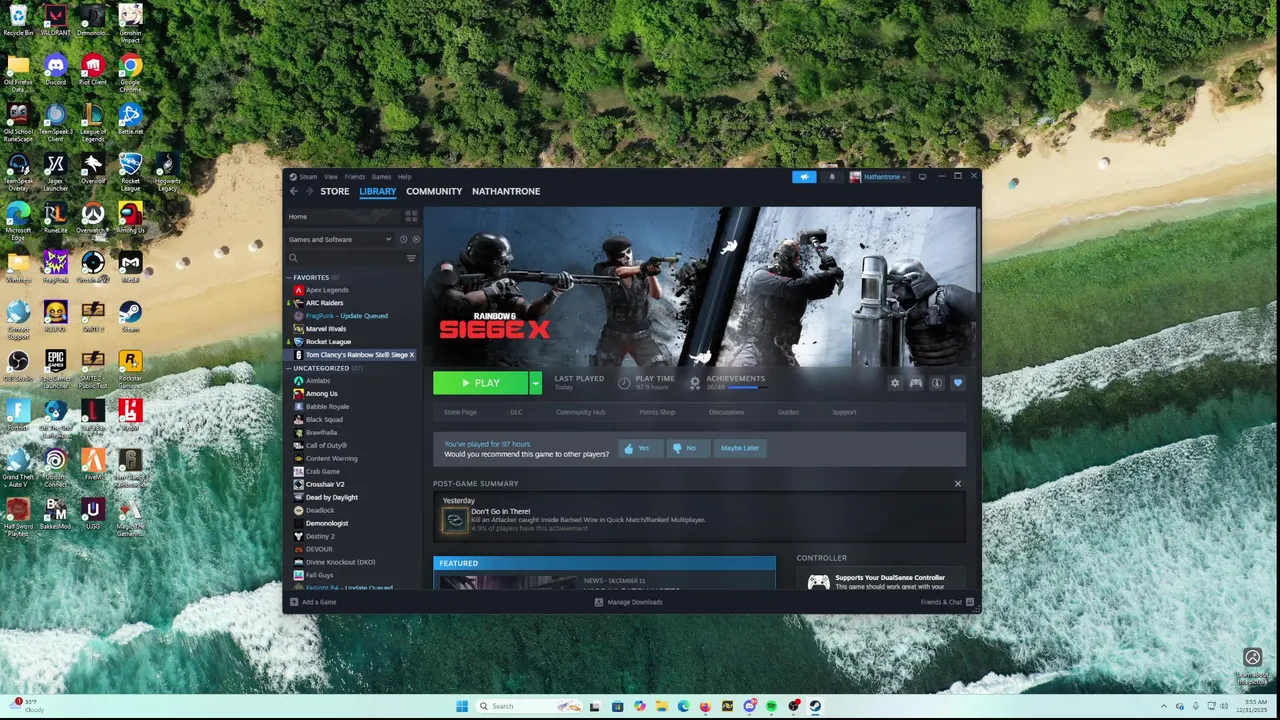Open the Guides link
Image resolution: width=1280 pixels, height=720 pixels.
click(x=788, y=412)
